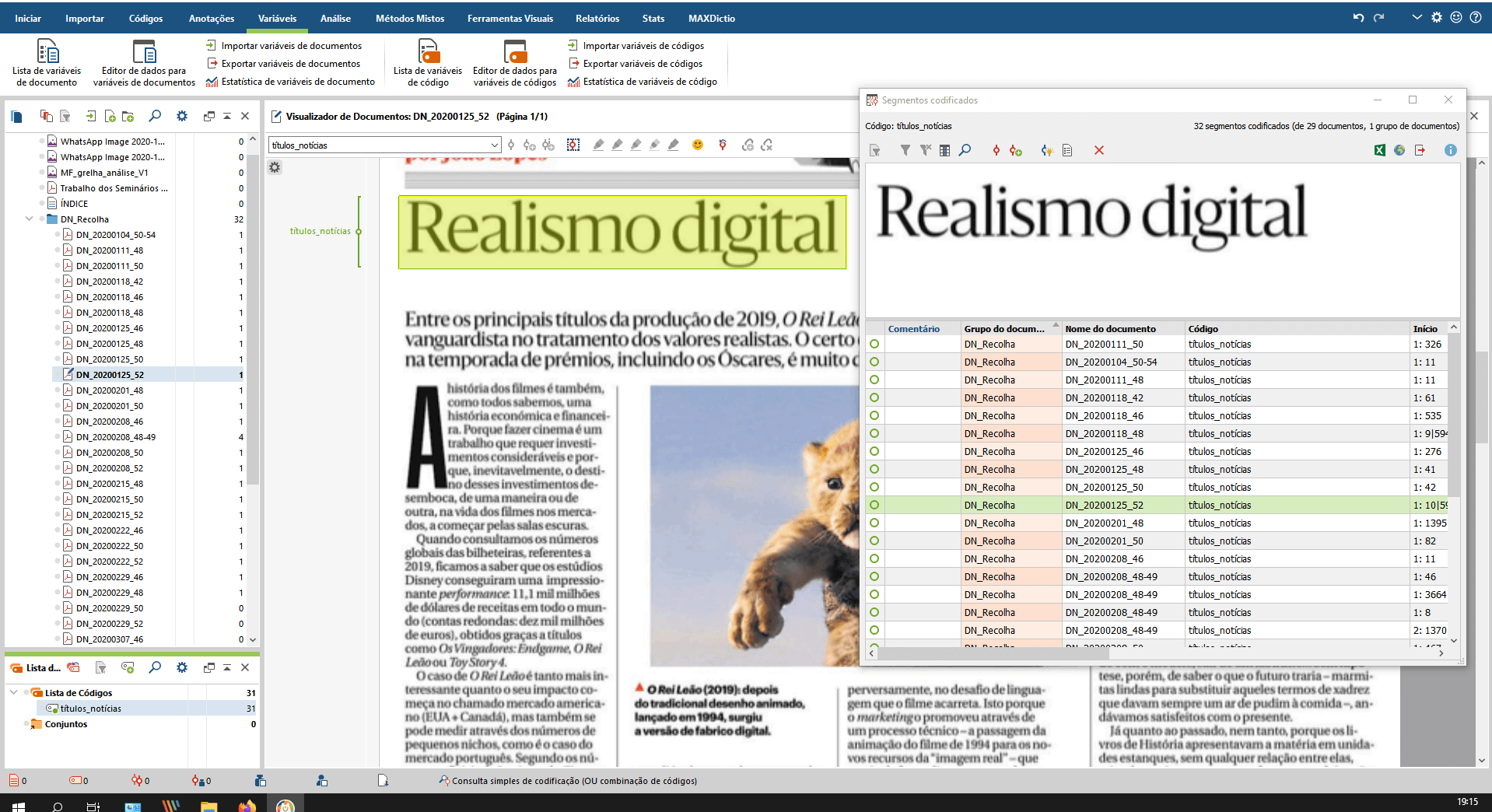The height and width of the screenshot is (812, 1492).
Task: Open search in Segmentos codificados toolbar
Action: pos(965,150)
